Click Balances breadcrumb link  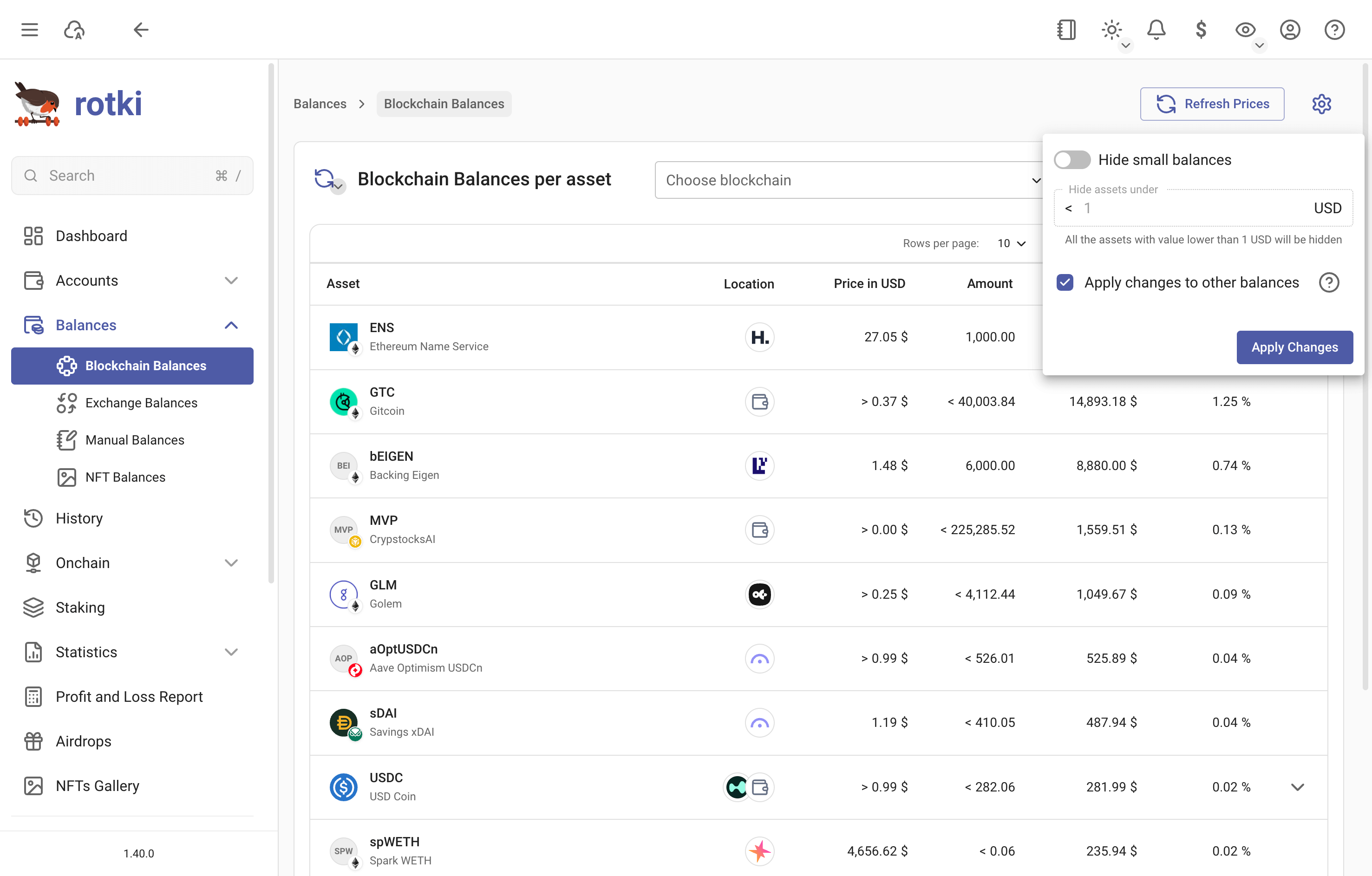(320, 104)
